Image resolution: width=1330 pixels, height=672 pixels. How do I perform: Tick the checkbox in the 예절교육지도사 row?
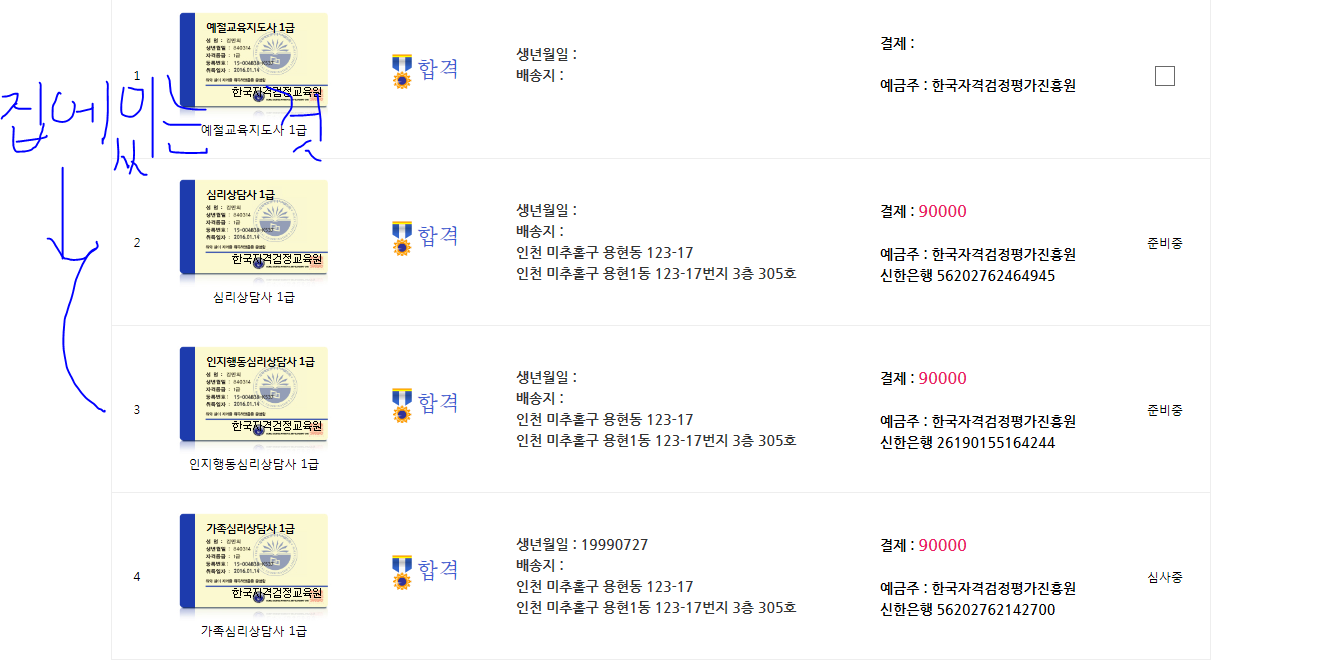point(1164,76)
